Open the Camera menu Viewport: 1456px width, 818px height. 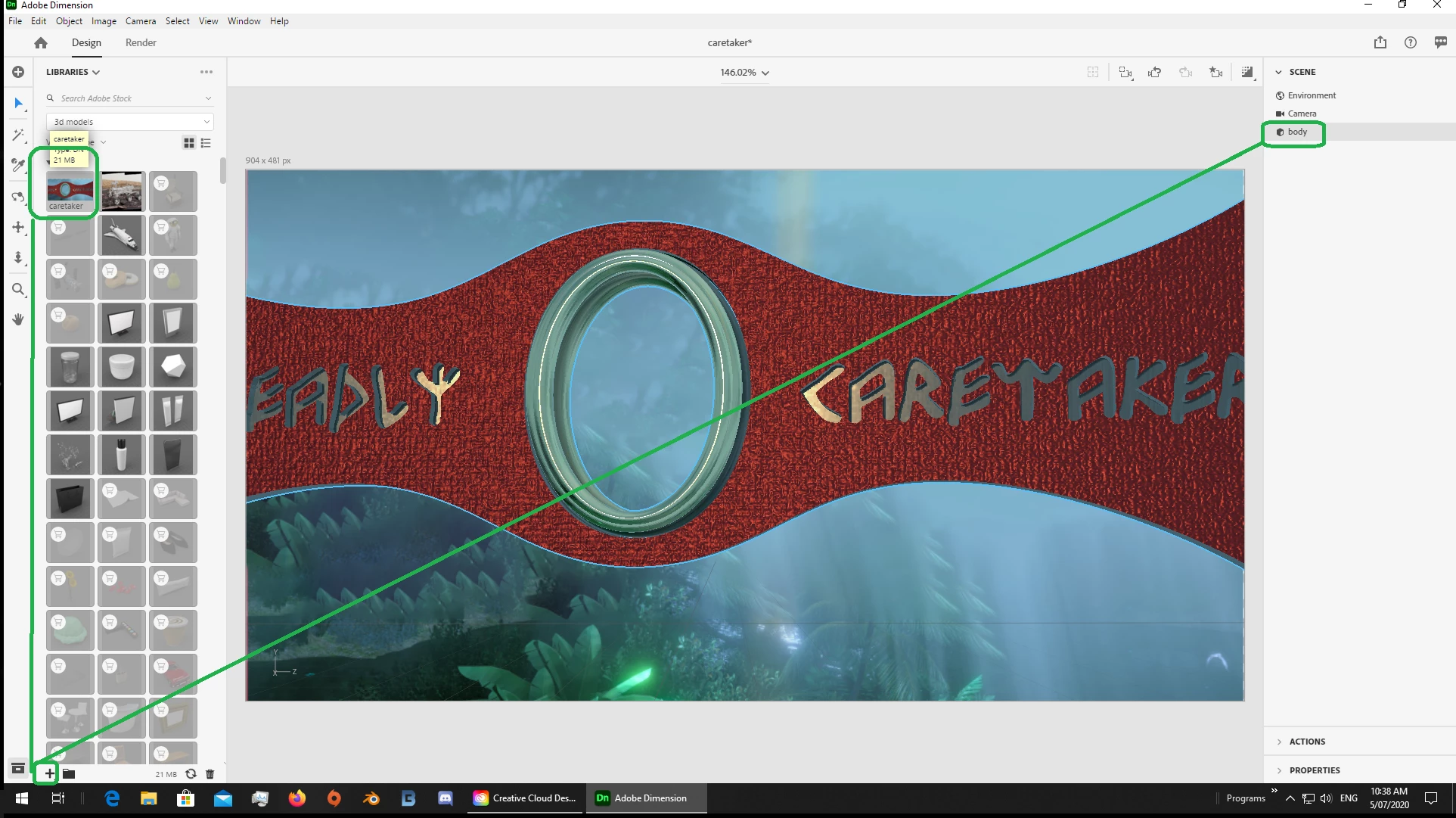point(140,21)
